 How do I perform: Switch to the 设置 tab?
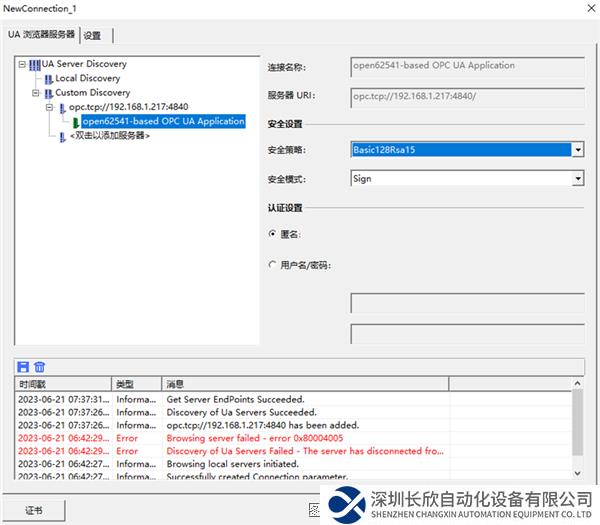tap(92, 35)
